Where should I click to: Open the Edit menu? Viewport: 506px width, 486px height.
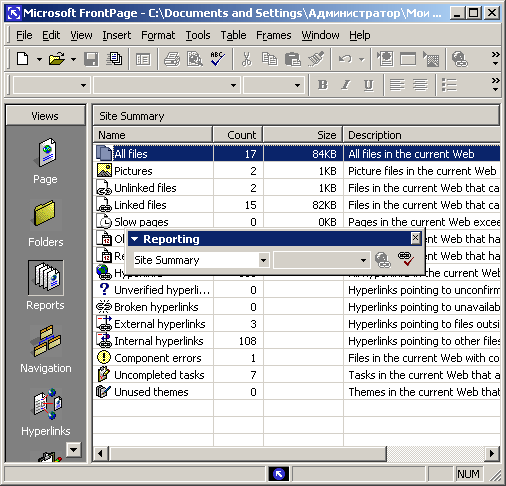point(51,35)
